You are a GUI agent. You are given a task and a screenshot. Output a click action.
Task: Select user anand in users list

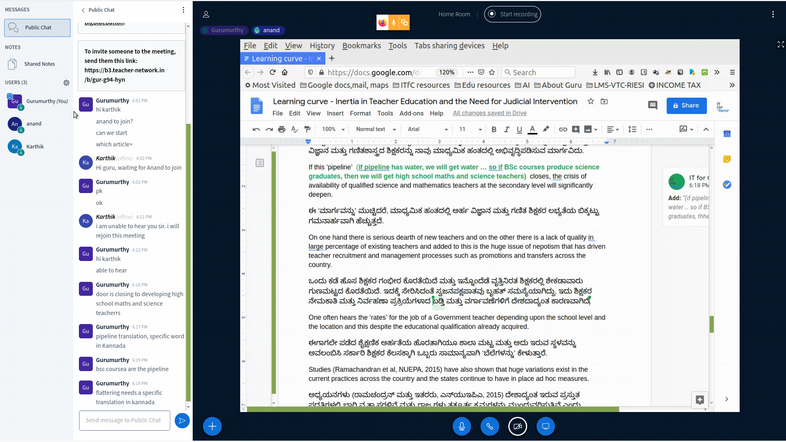tap(34, 124)
